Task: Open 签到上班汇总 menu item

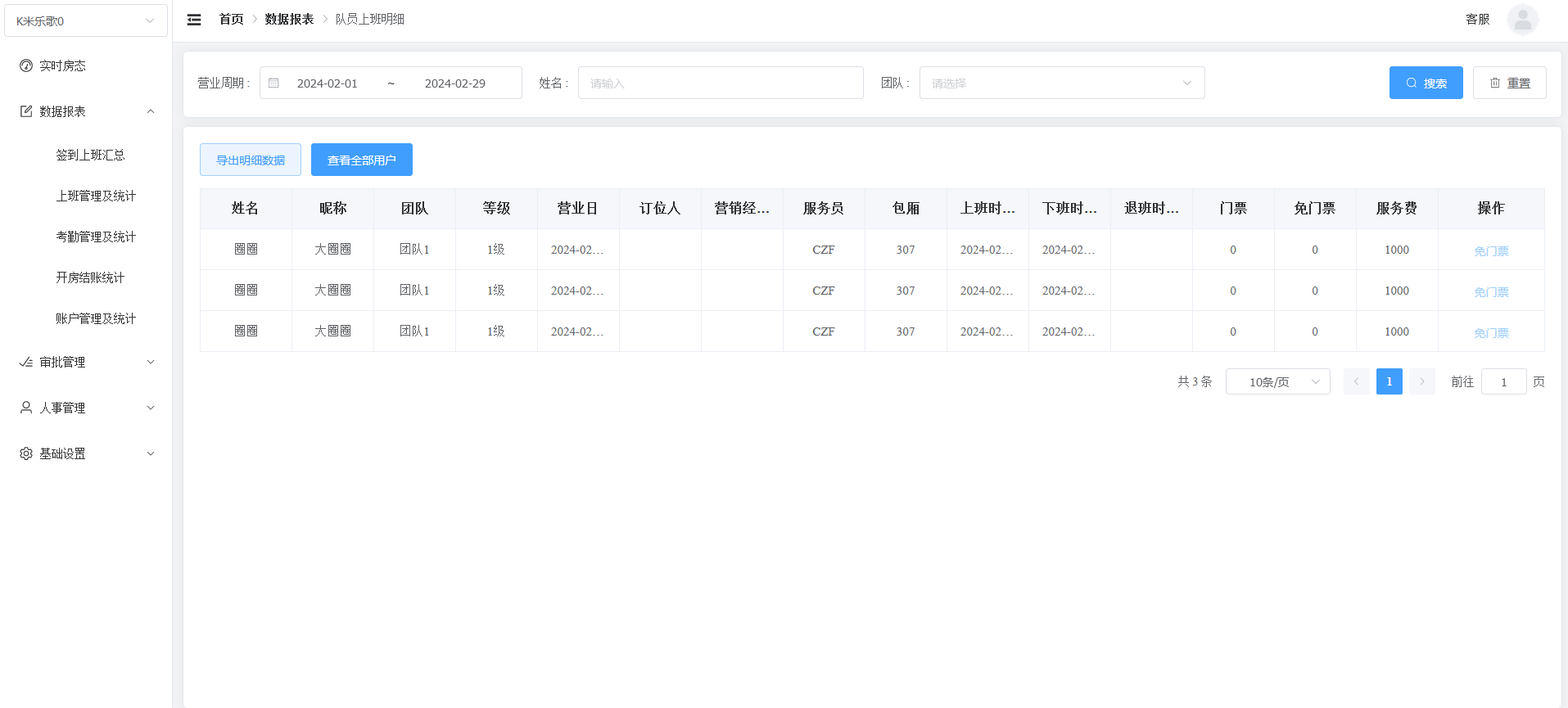Action: click(x=90, y=155)
